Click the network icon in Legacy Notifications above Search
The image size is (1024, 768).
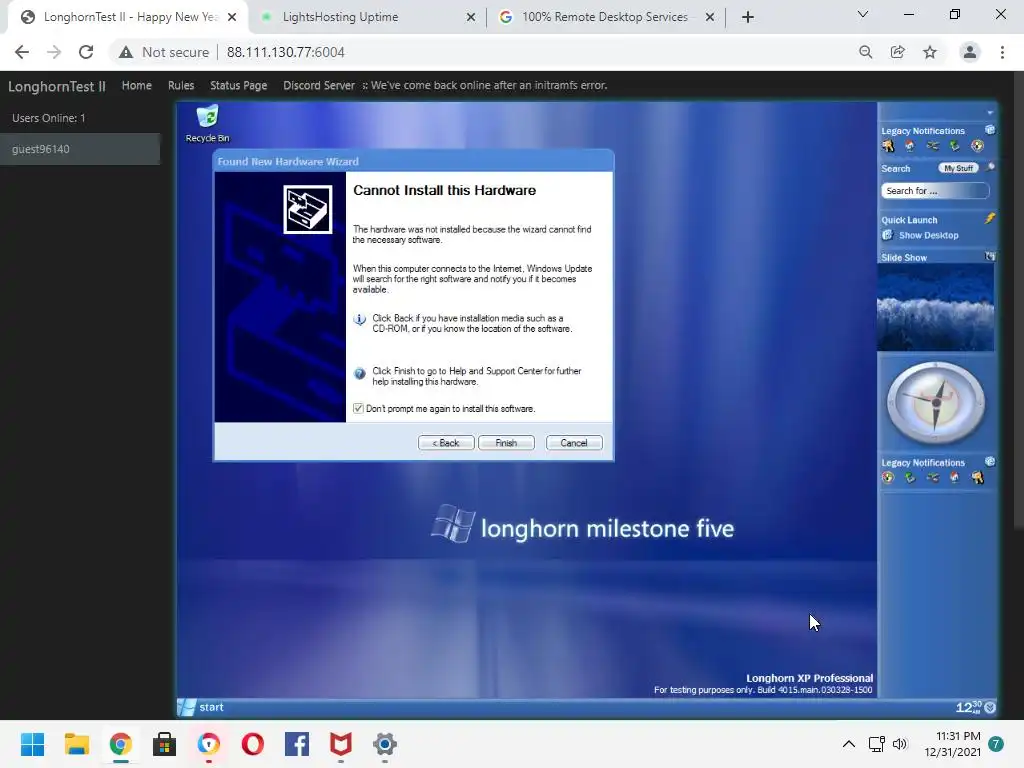tap(933, 146)
